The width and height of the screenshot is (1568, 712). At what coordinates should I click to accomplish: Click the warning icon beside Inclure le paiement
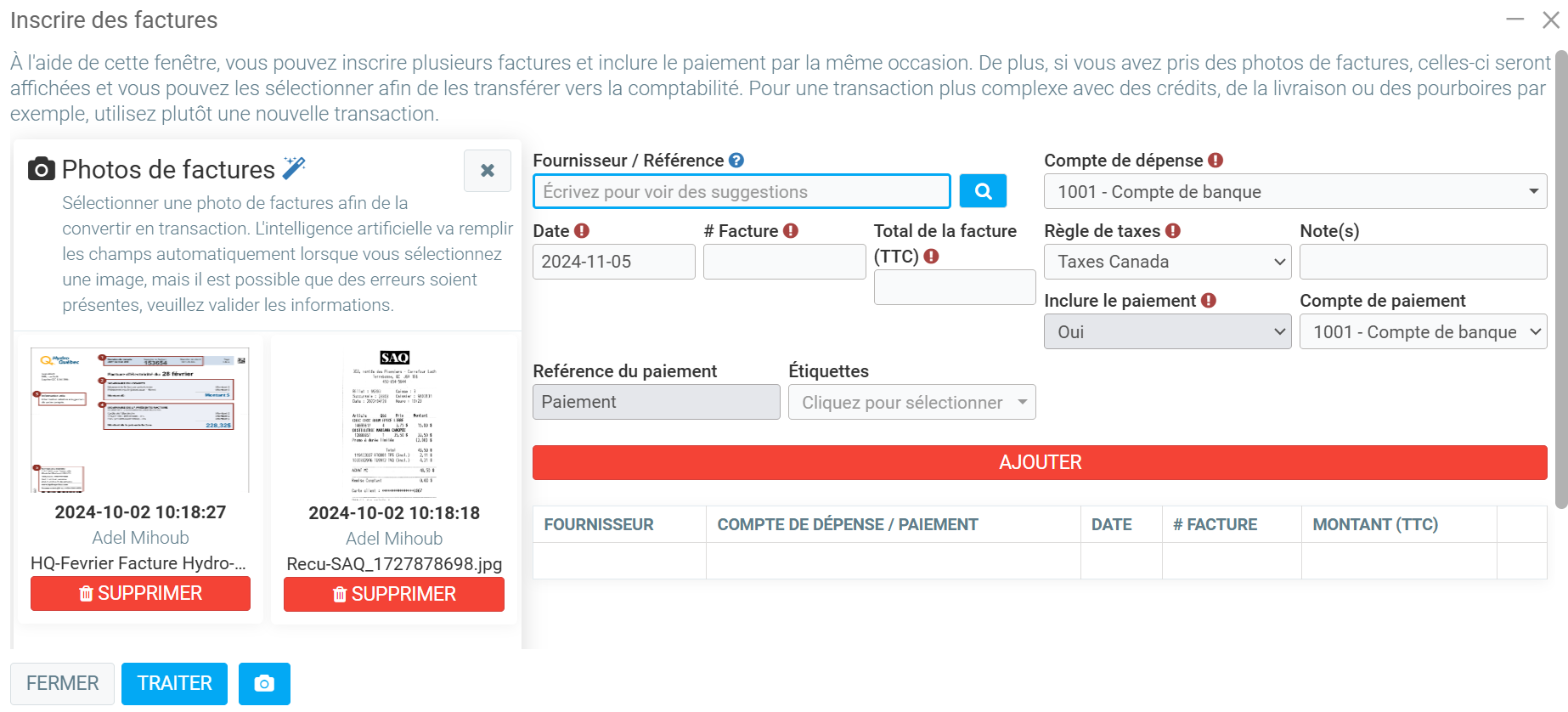click(x=1209, y=301)
